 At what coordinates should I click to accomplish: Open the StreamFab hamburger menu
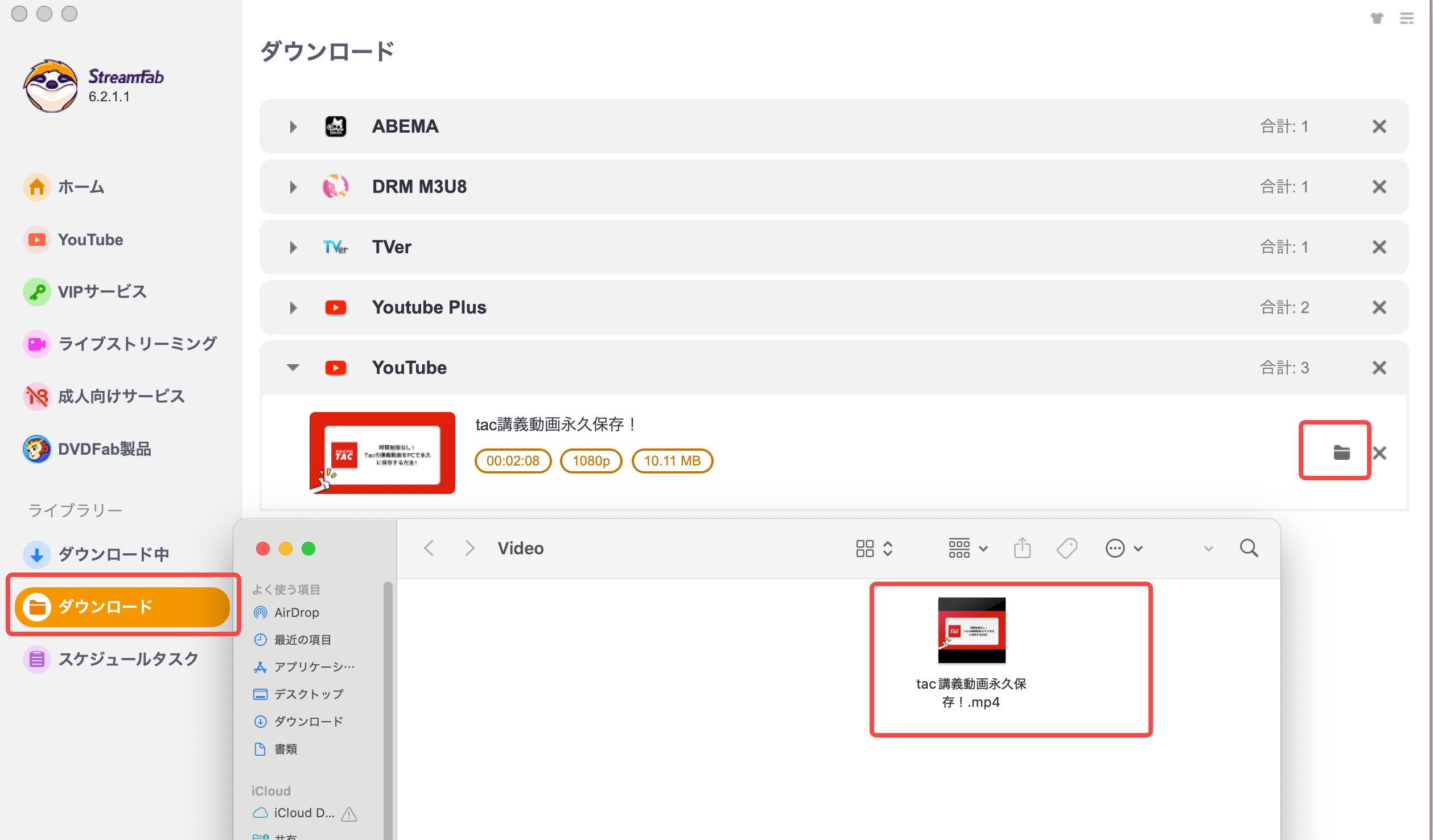(1407, 19)
